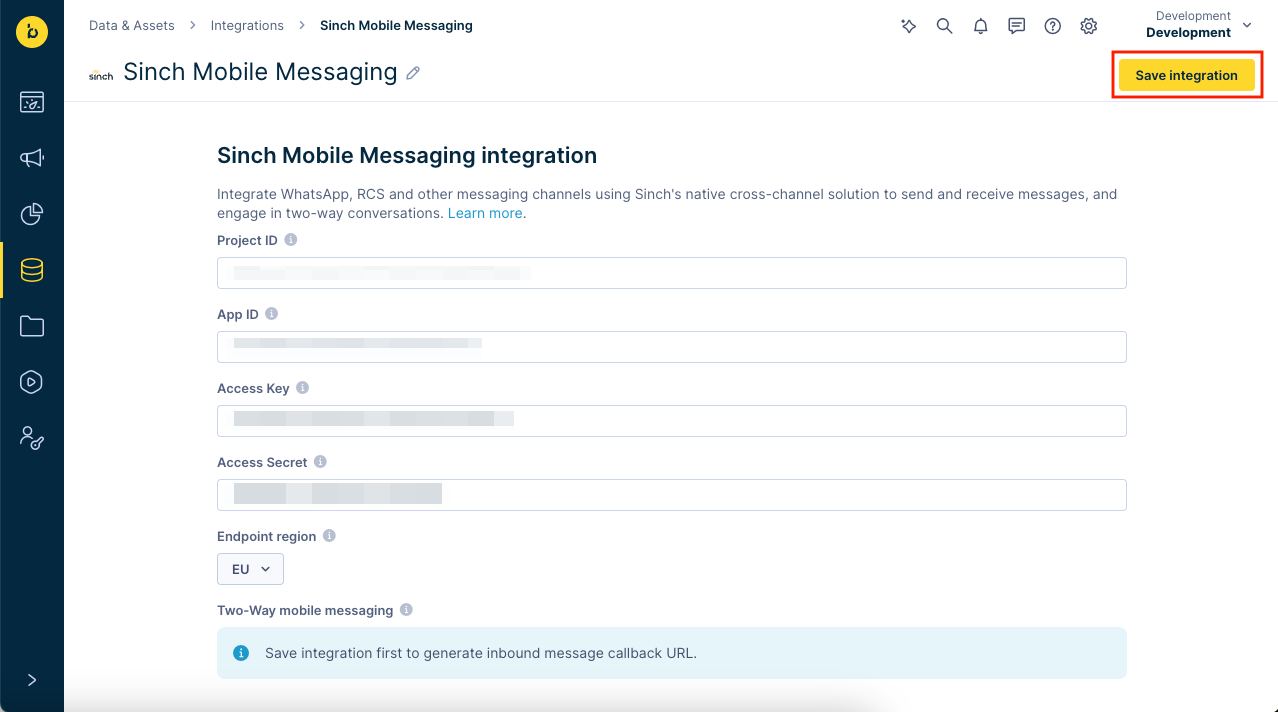1278x712 pixels.
Task: Click the Project ID label text
Action: pos(247,240)
